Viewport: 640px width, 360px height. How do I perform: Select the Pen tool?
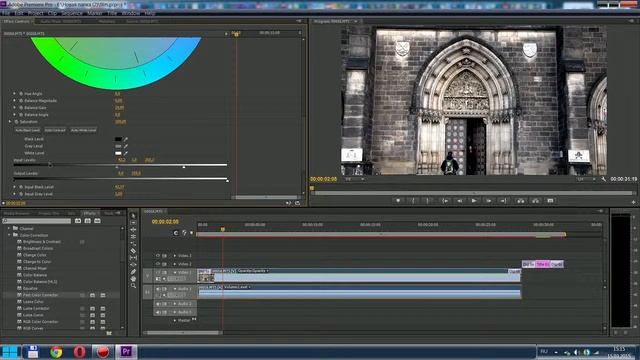click(133, 271)
